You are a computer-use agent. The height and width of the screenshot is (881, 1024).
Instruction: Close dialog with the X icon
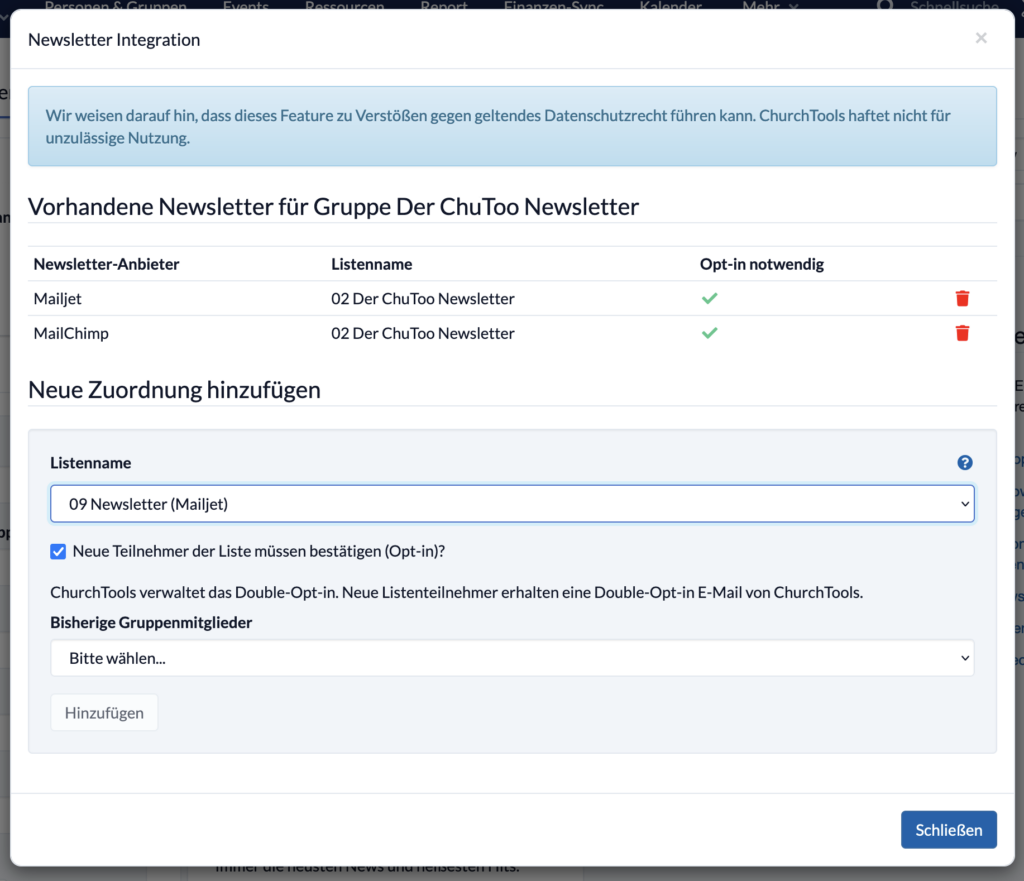pos(981,38)
